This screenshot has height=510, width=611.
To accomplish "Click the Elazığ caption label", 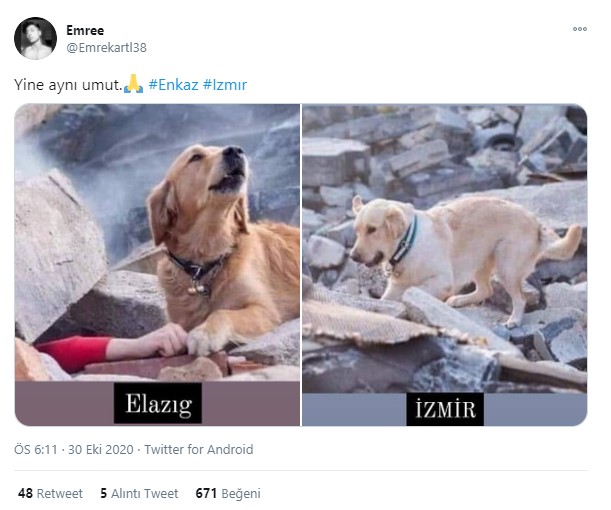I will pos(158,403).
